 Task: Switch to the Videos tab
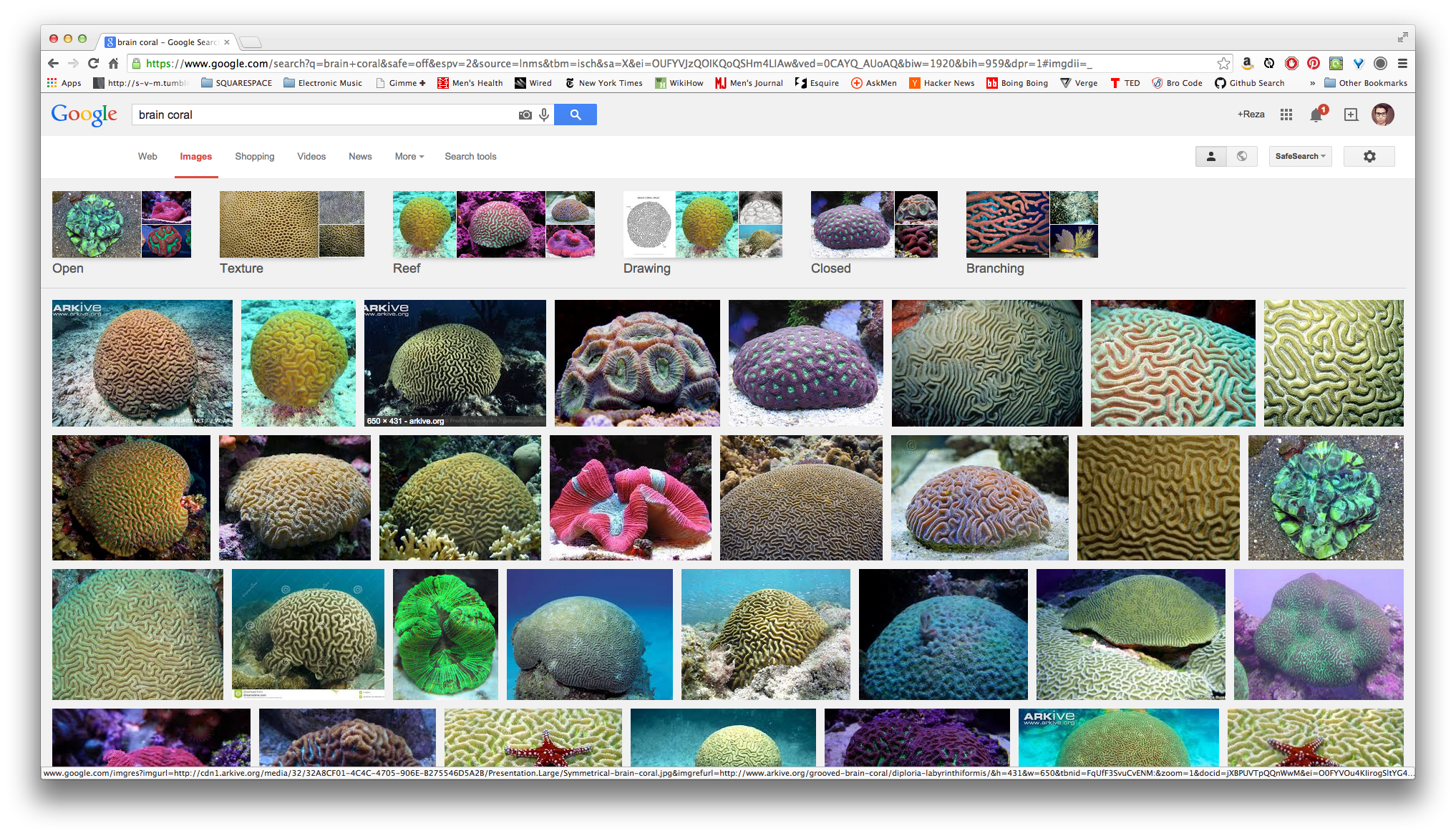[311, 156]
